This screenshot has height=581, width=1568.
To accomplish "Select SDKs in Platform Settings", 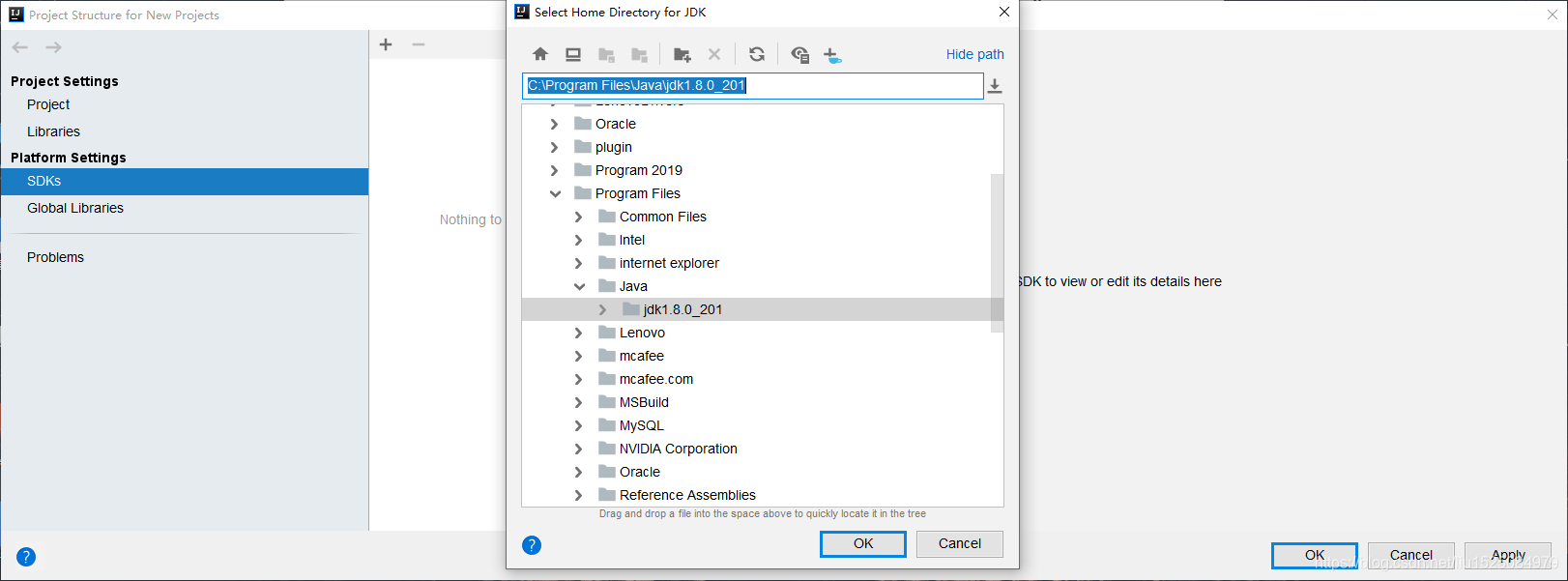I will click(184, 181).
